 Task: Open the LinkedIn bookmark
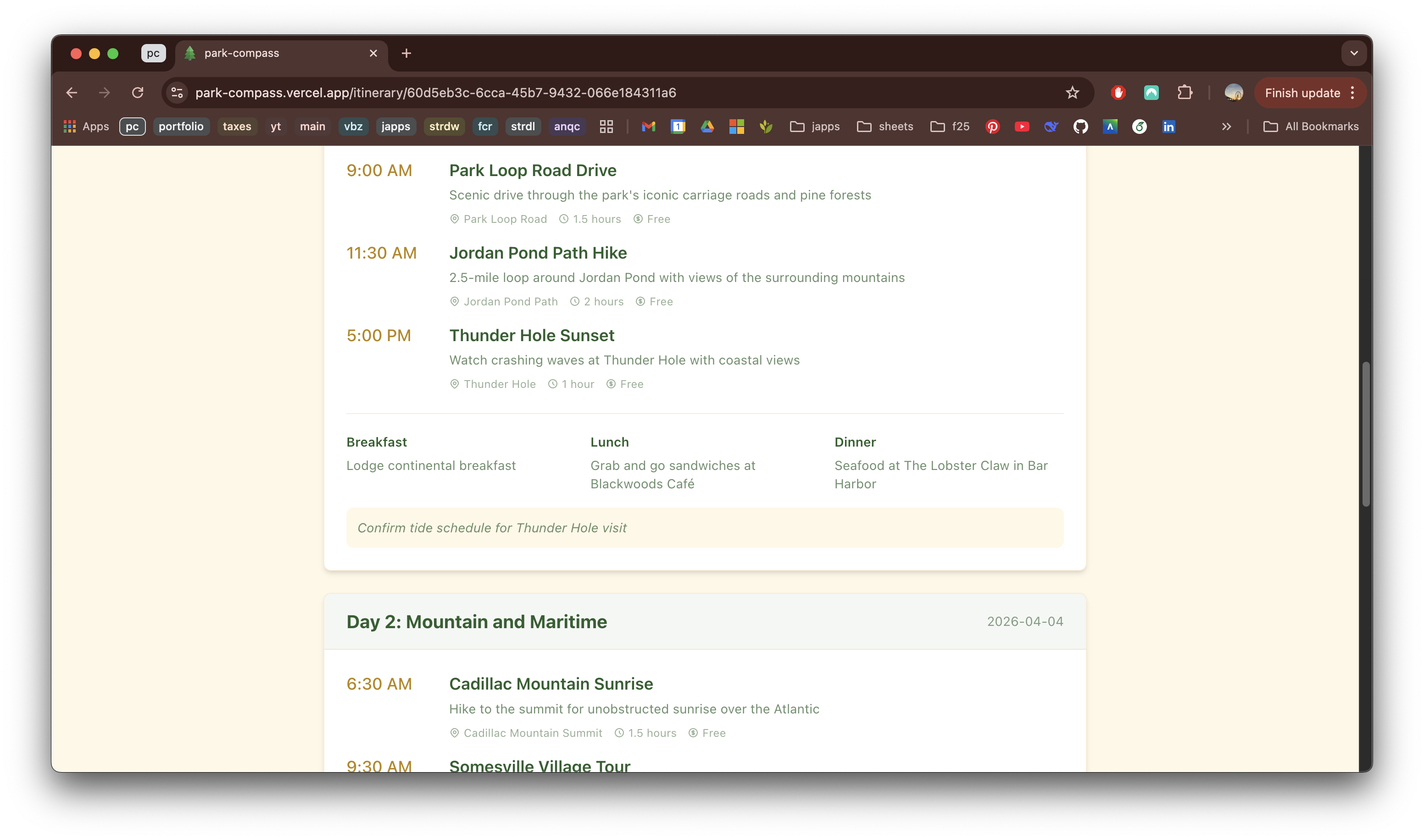(x=1169, y=126)
